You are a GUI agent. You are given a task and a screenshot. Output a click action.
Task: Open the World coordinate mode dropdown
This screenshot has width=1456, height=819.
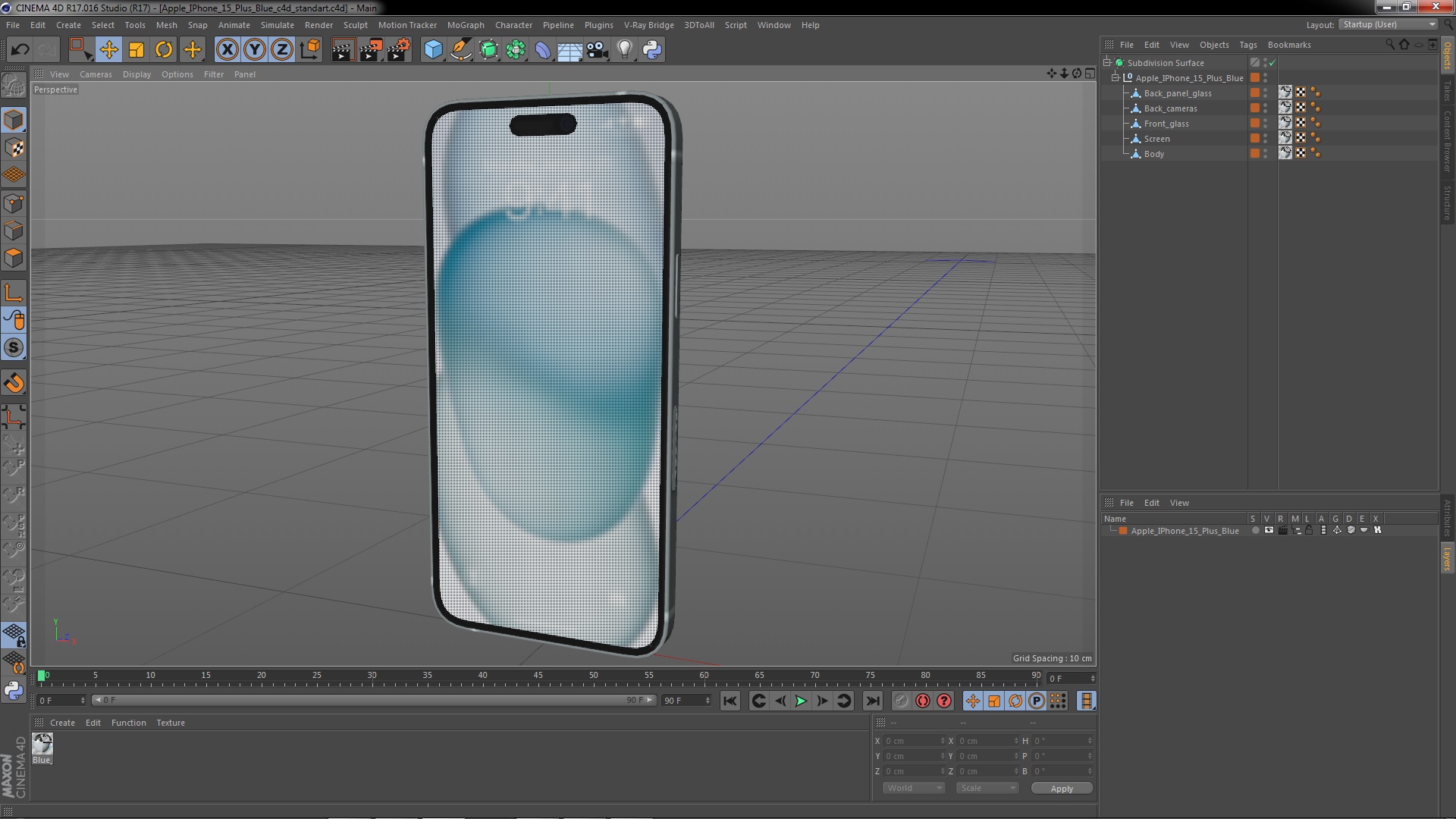pyautogui.click(x=914, y=788)
